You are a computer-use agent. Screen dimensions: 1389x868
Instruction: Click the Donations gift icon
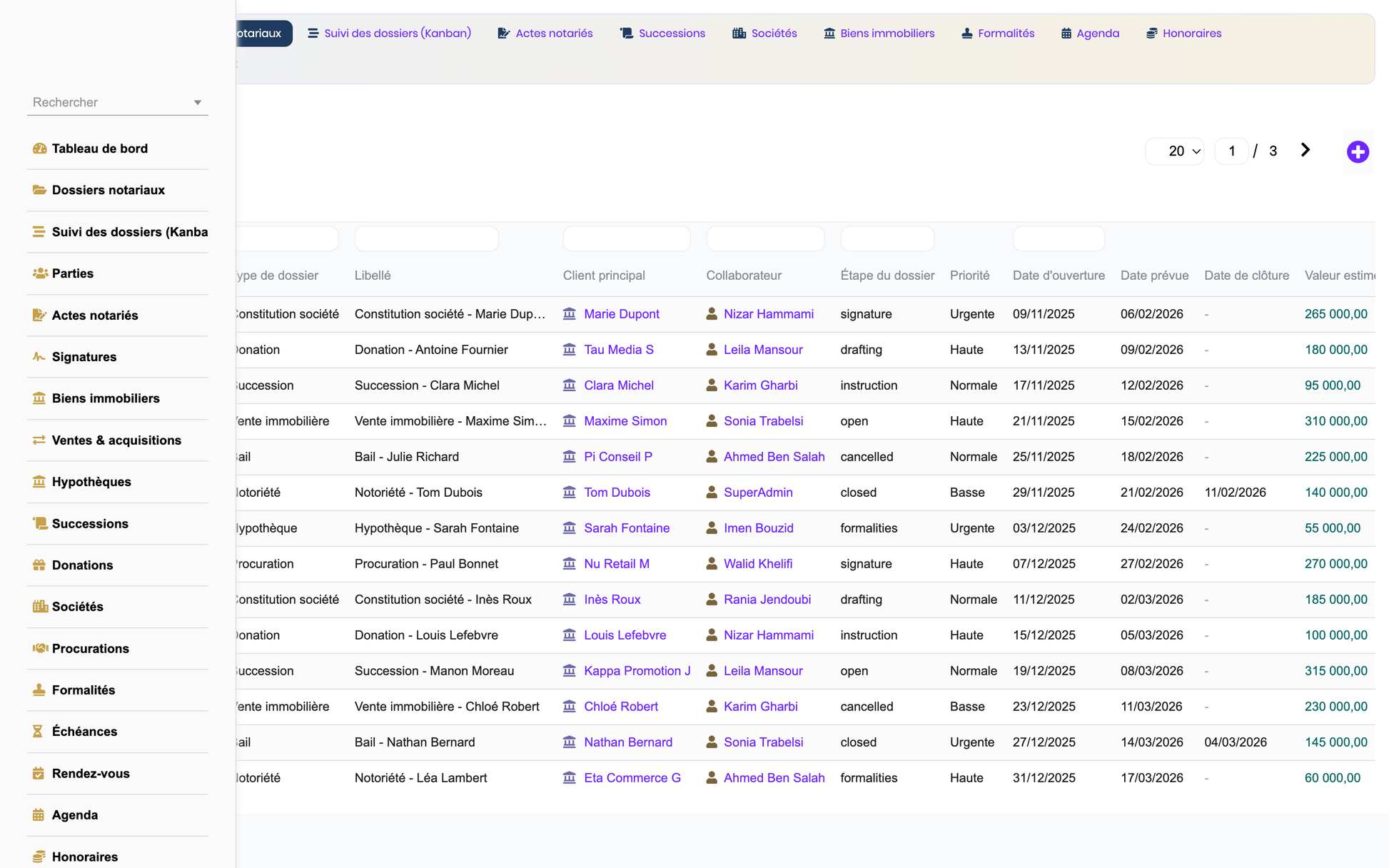(x=39, y=565)
